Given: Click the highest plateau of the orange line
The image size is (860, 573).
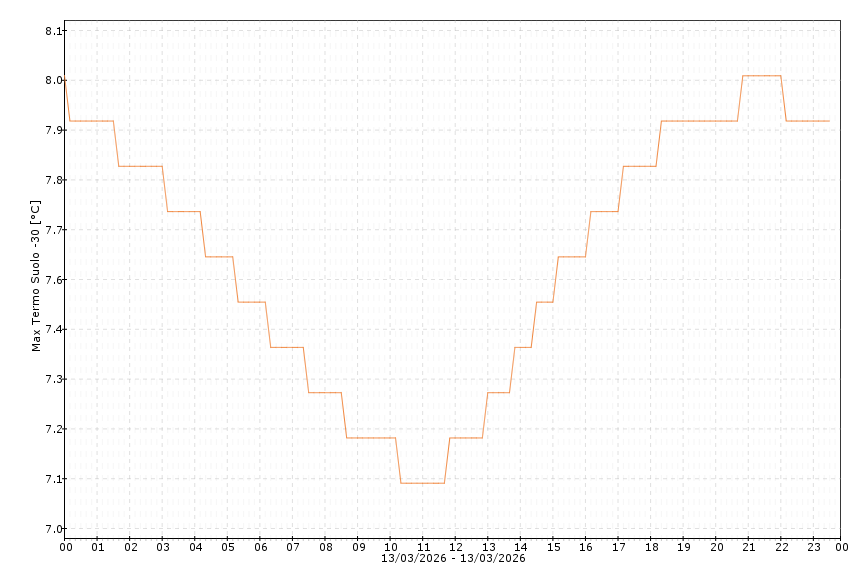Looking at the screenshot, I should pos(761,76).
